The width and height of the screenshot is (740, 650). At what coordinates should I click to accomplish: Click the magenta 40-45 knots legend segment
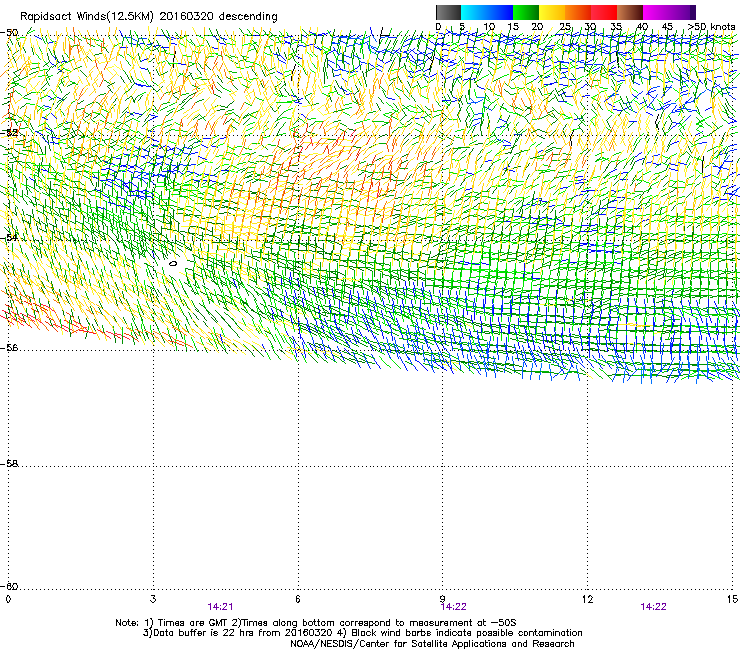pyautogui.click(x=658, y=12)
